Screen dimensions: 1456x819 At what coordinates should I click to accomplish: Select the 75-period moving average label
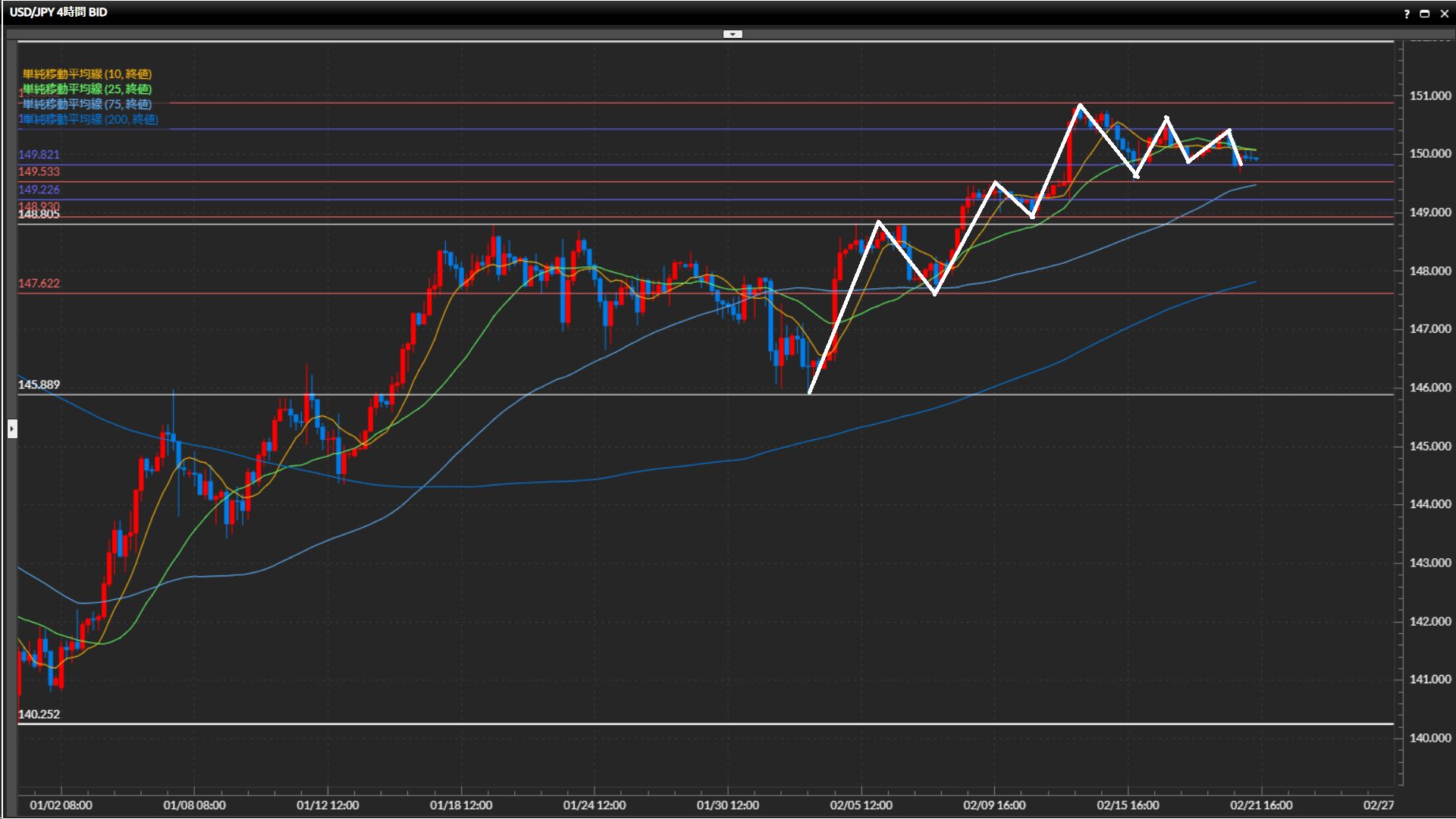pyautogui.click(x=86, y=104)
